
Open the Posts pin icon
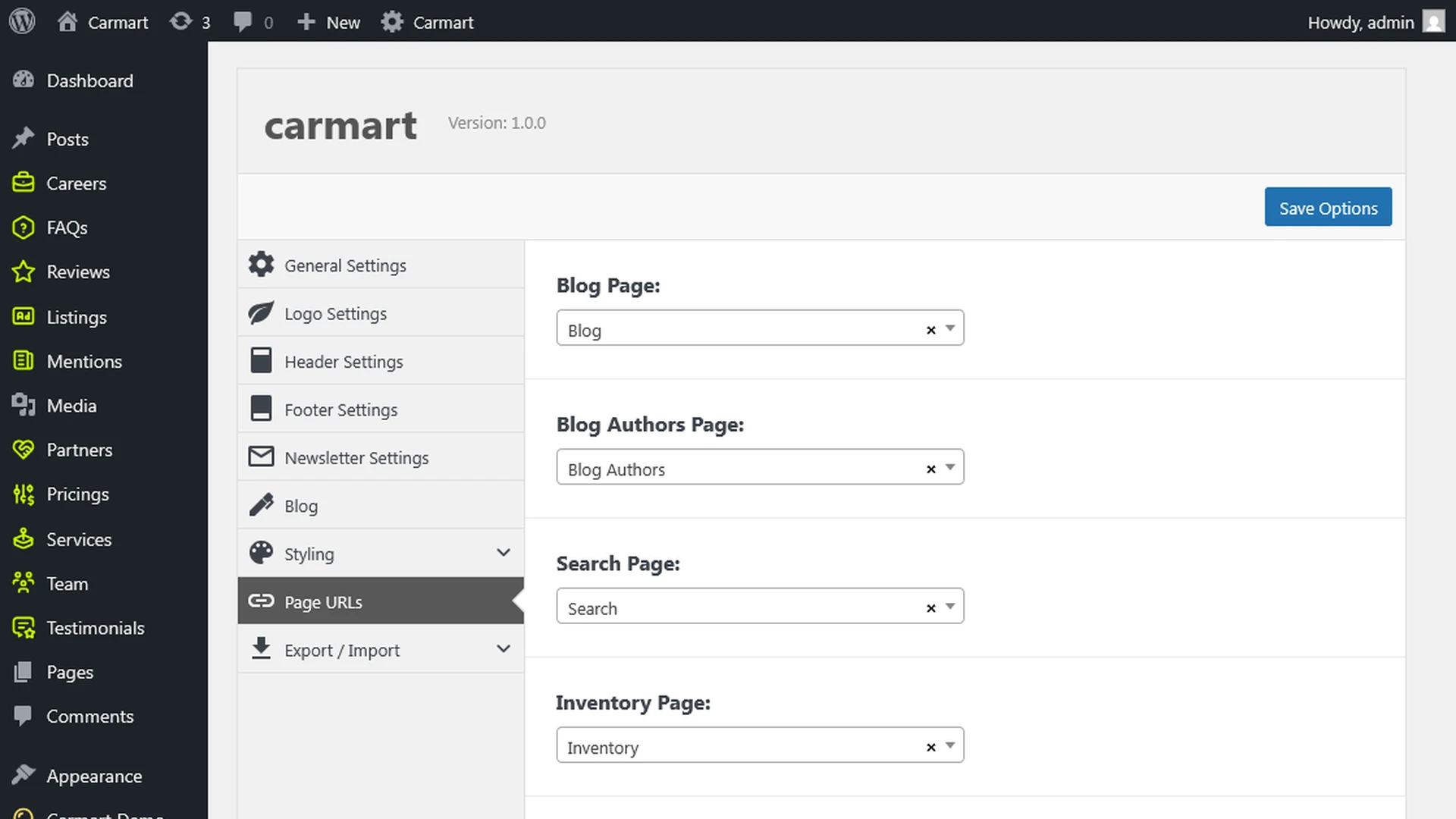[24, 139]
